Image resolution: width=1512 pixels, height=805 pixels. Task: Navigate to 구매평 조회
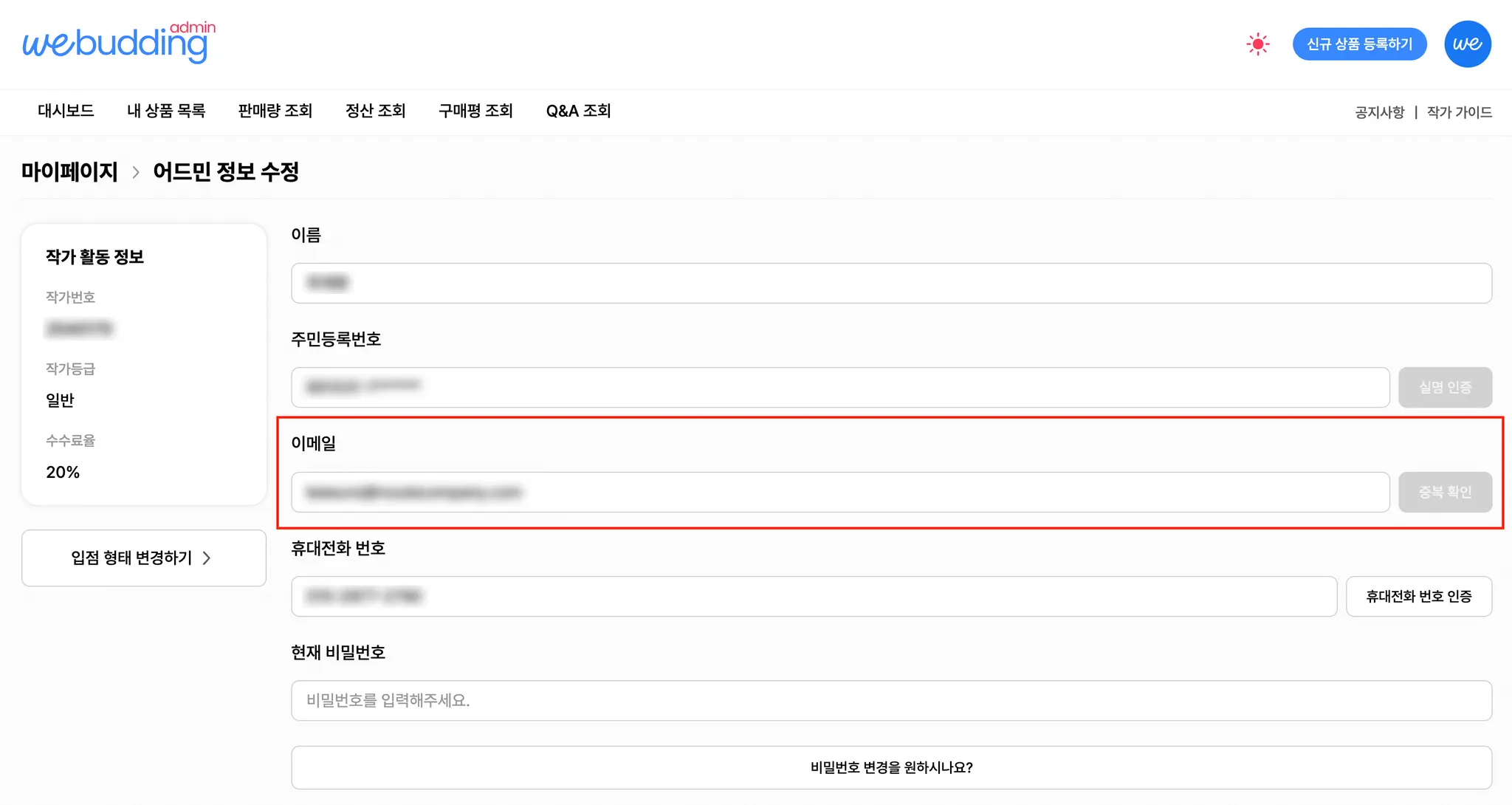coord(475,111)
